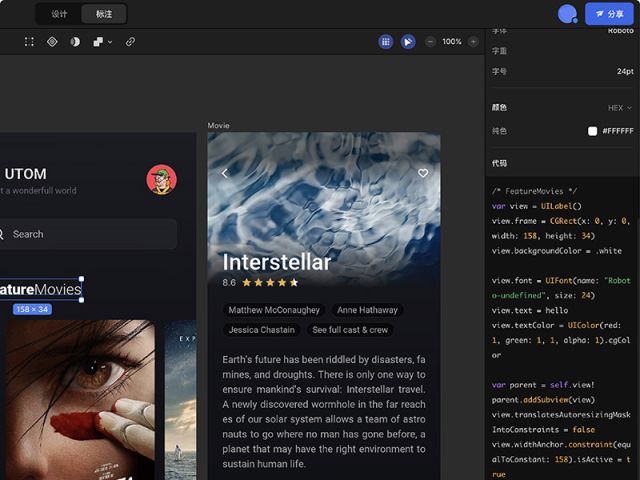Open the blue user avatar
The image size is (640, 480).
click(x=567, y=14)
